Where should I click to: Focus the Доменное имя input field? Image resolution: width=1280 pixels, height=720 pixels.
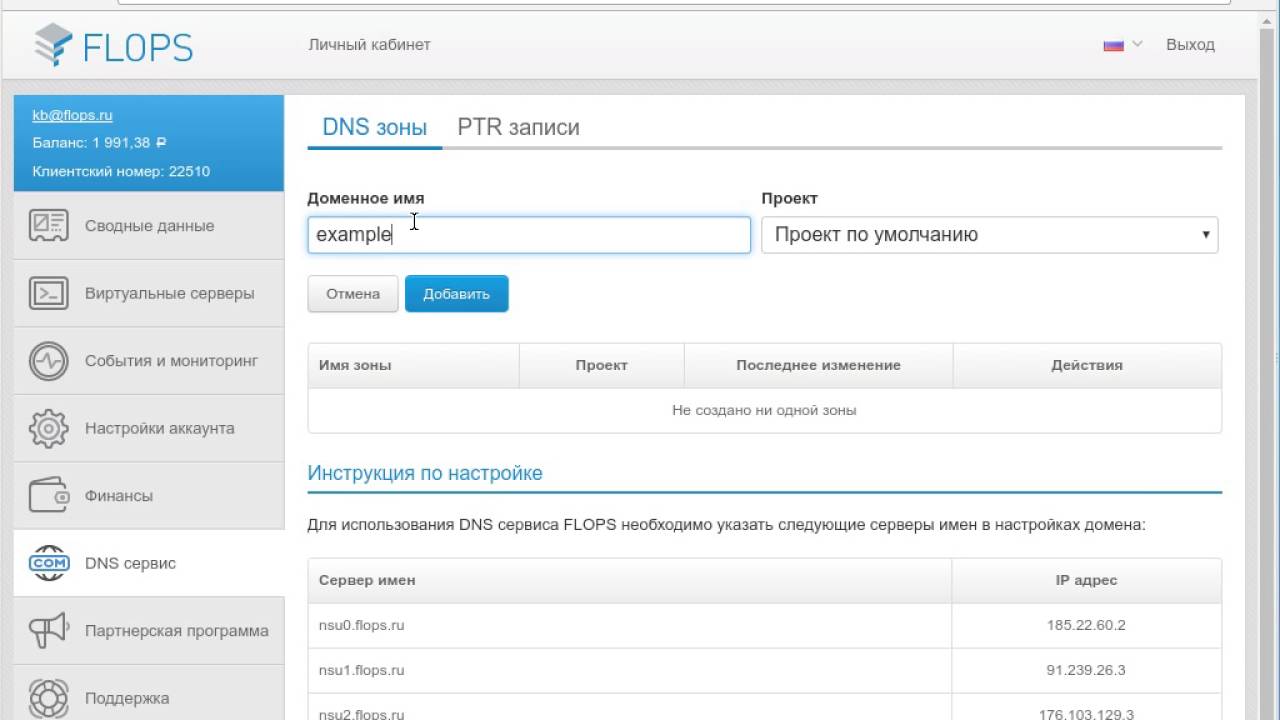tap(529, 235)
